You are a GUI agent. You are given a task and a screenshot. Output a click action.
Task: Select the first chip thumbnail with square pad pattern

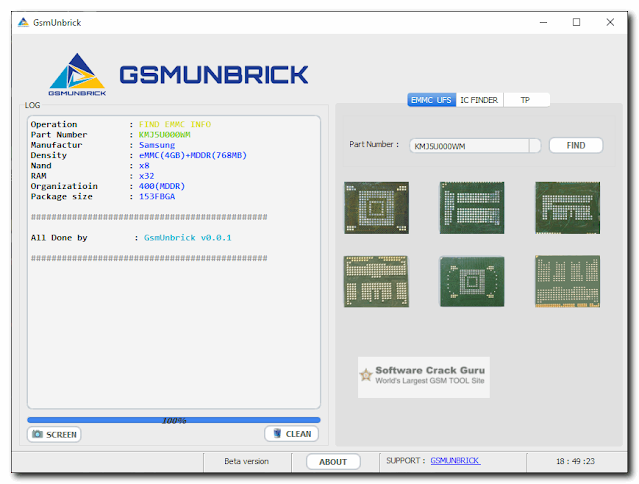[x=376, y=208]
